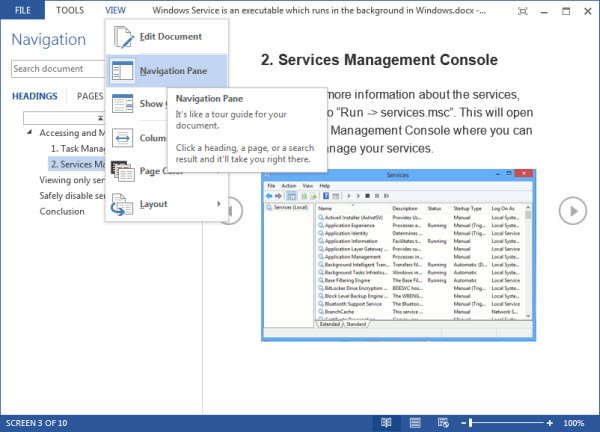Go to next screen with right arrow
Viewport: 600px width, 432px height.
tap(572, 211)
